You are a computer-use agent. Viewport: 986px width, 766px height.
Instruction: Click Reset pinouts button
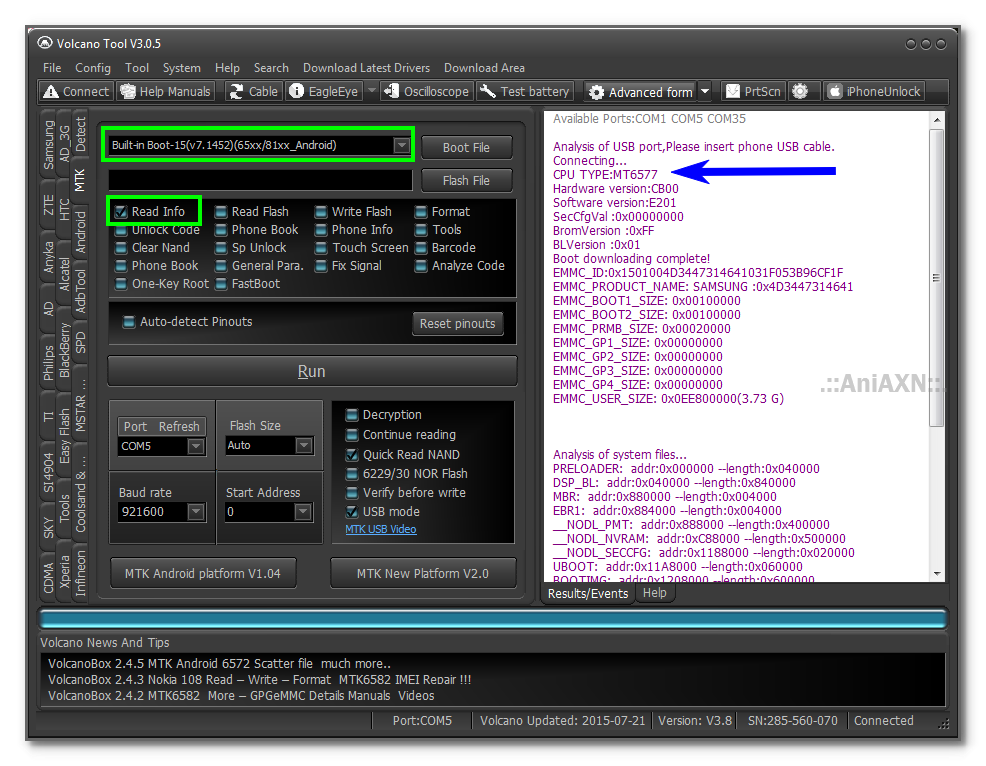pos(458,324)
